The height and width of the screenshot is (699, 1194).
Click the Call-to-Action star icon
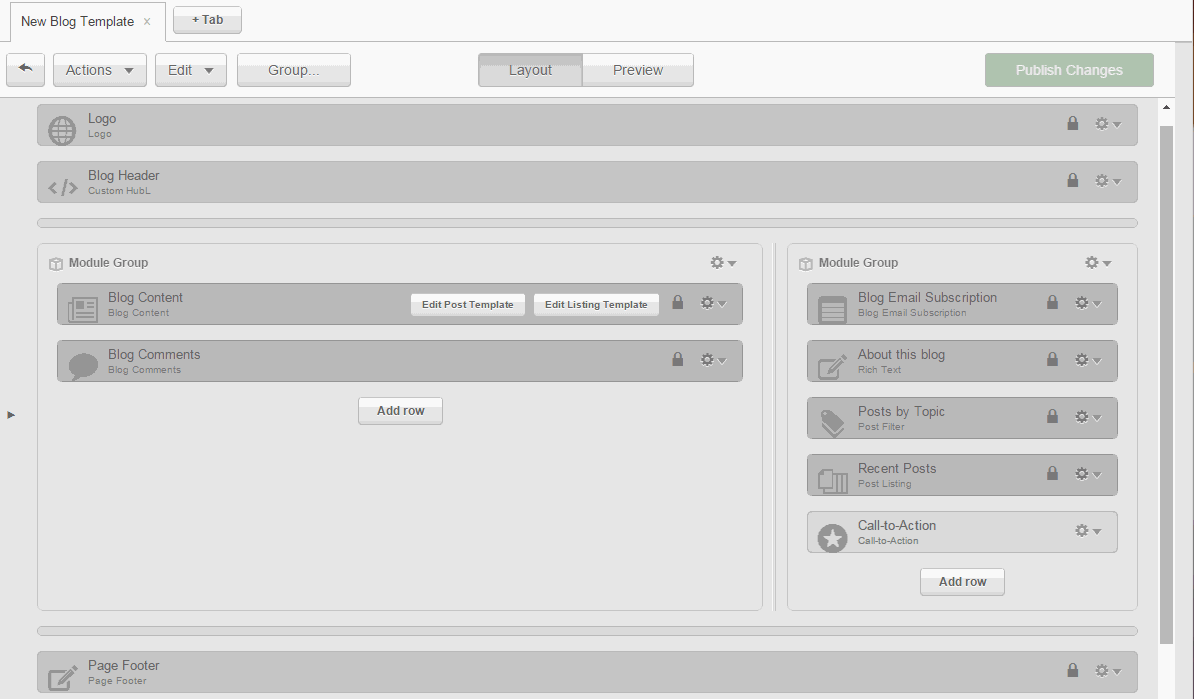click(832, 537)
